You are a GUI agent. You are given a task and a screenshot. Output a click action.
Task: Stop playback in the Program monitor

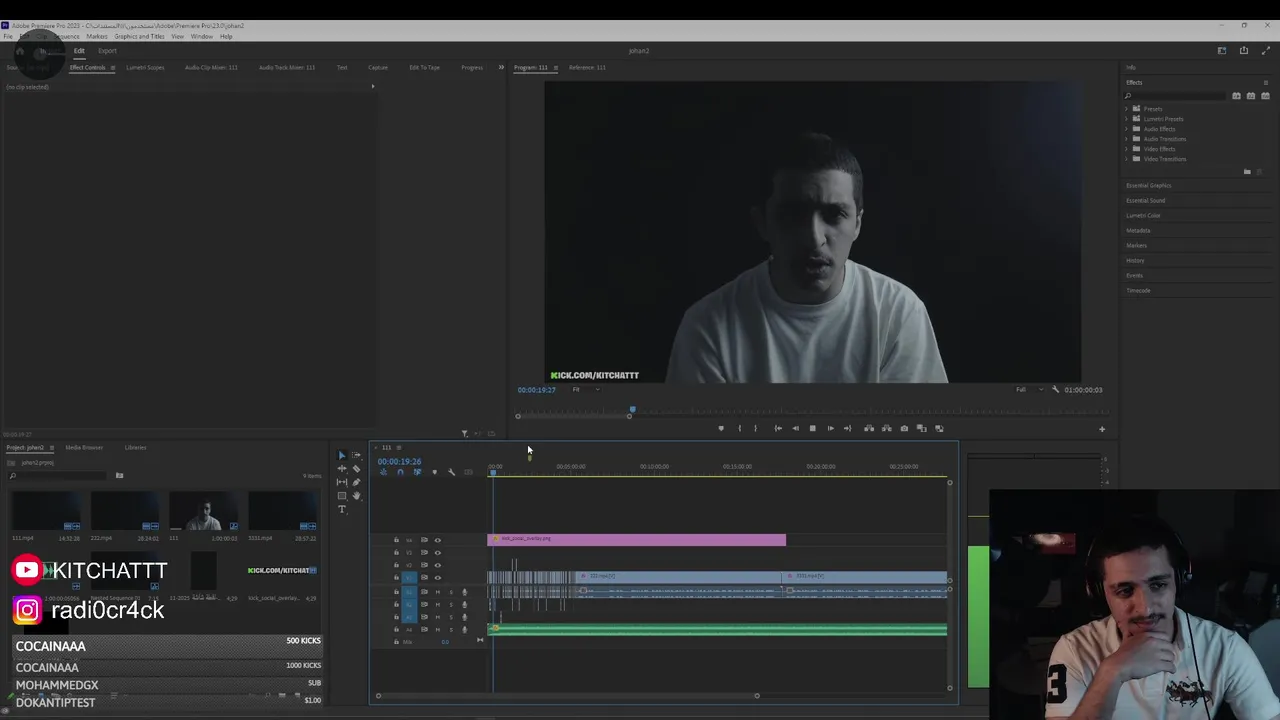point(812,428)
